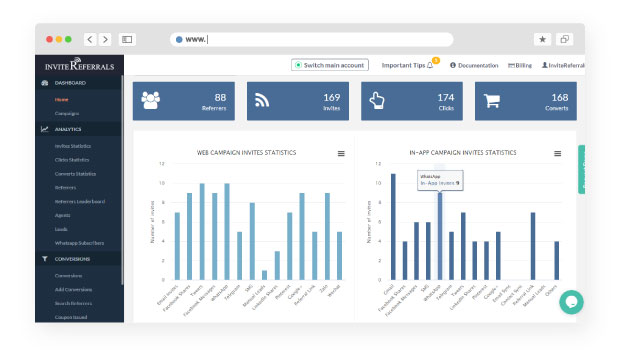Open Conversions item under Conversions section
The width and height of the screenshot is (620, 360).
click(68, 276)
